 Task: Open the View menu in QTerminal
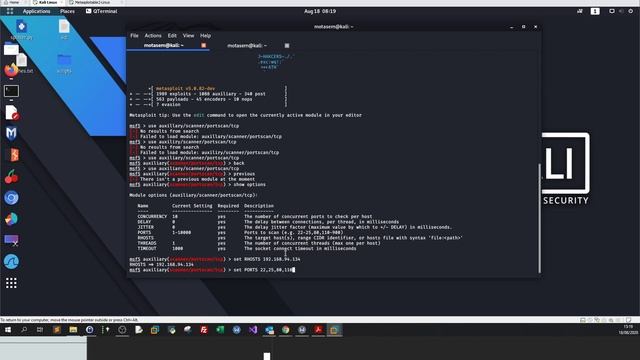pyautogui.click(x=188, y=36)
